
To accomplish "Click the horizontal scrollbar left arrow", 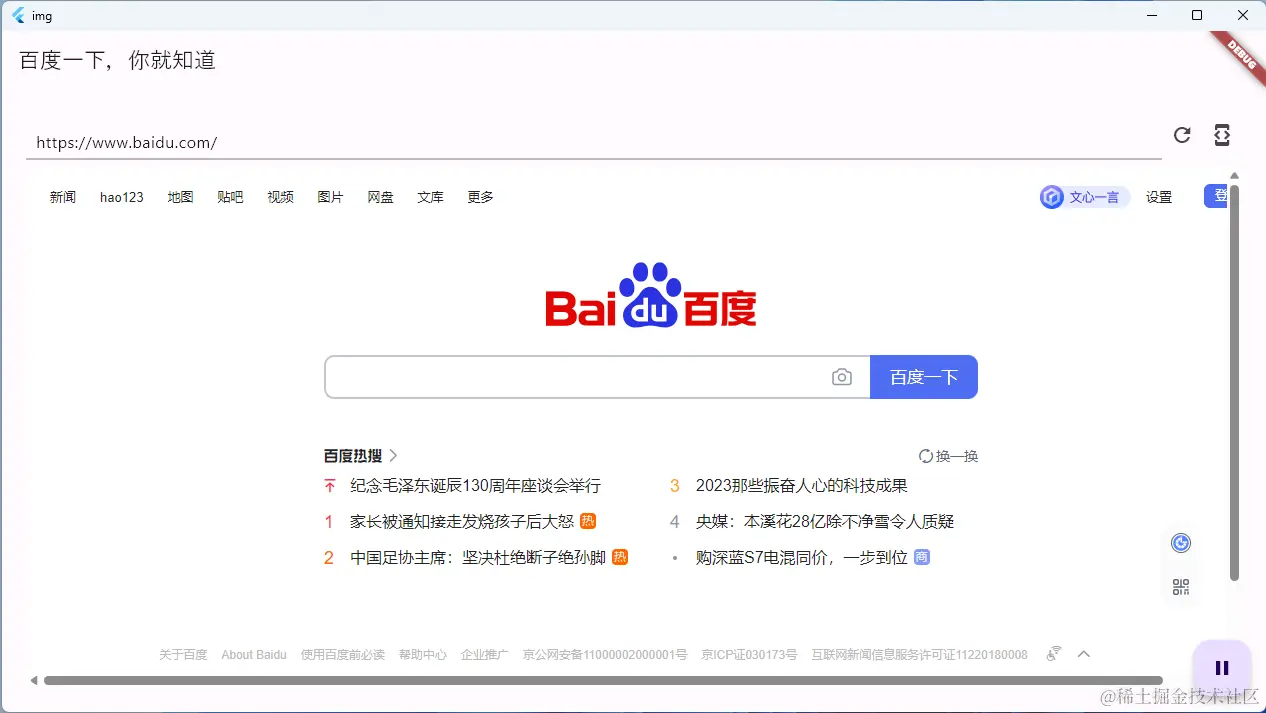I will tap(34, 681).
